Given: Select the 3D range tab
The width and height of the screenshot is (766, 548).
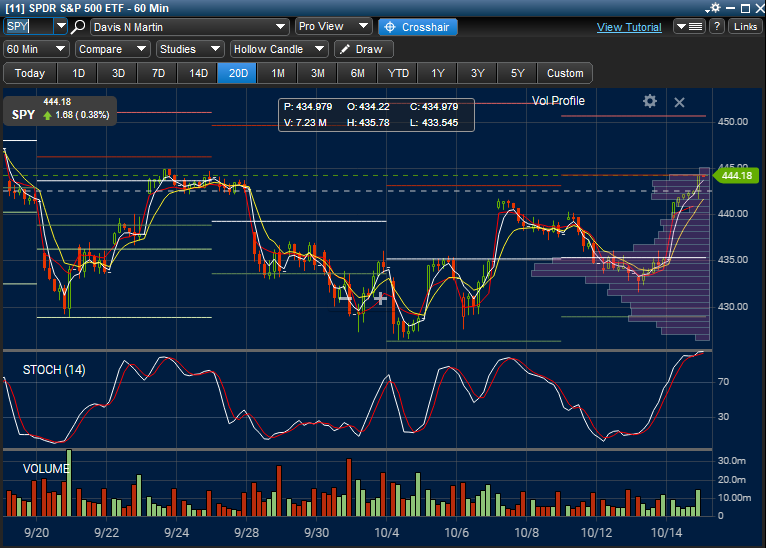Looking at the screenshot, I should pos(118,73).
